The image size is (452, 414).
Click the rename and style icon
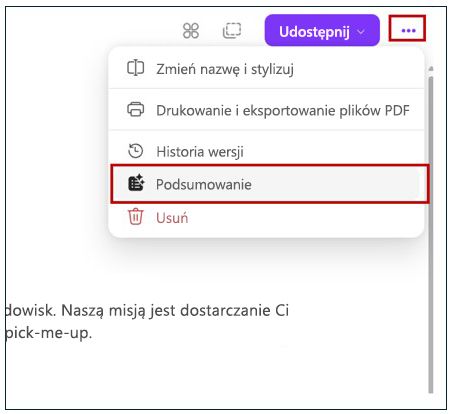136,68
